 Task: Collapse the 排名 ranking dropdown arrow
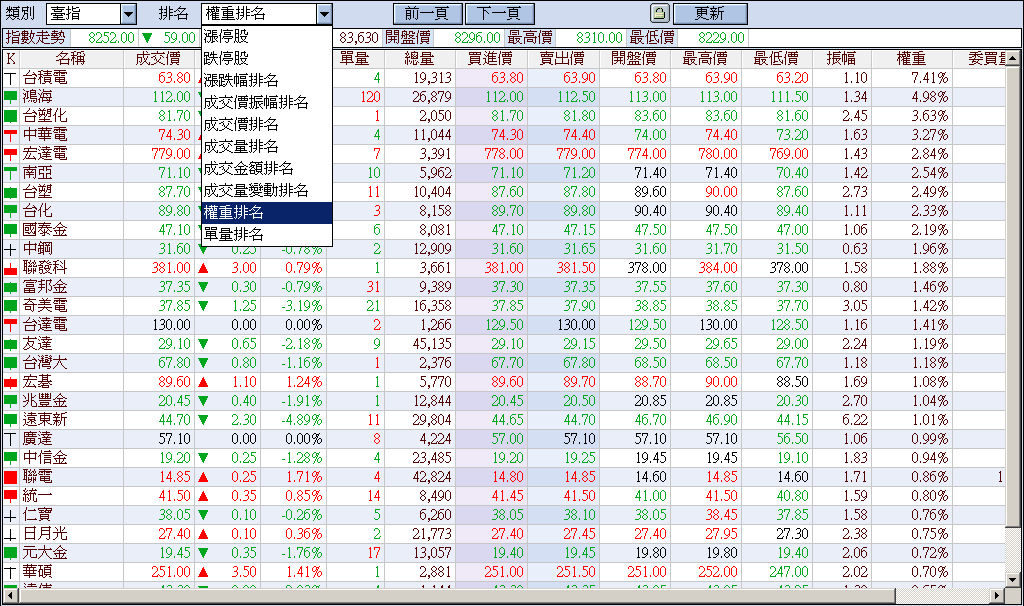pos(324,14)
